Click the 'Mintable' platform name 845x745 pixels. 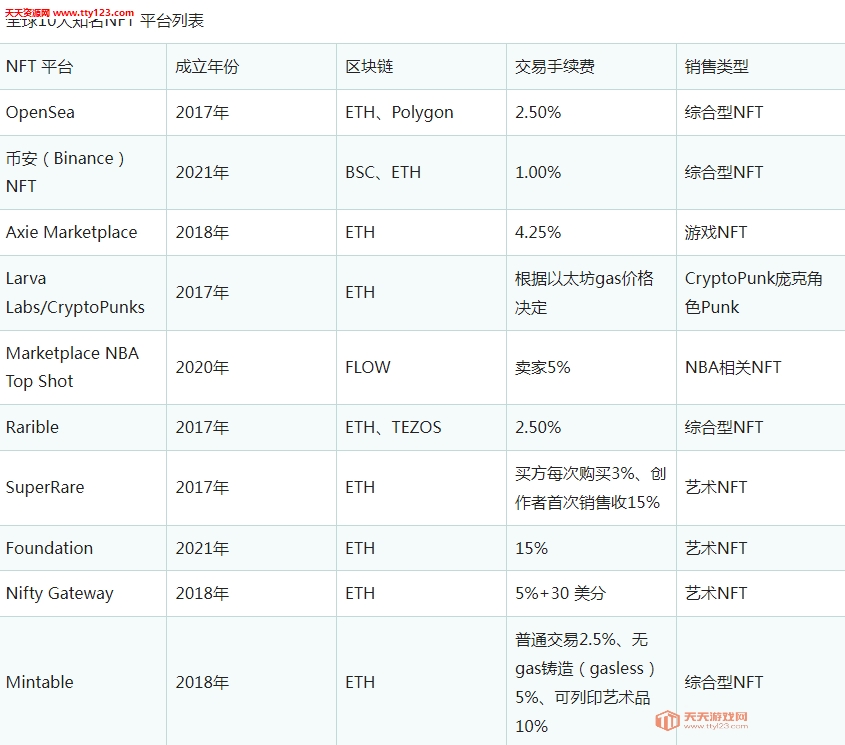click(x=40, y=682)
